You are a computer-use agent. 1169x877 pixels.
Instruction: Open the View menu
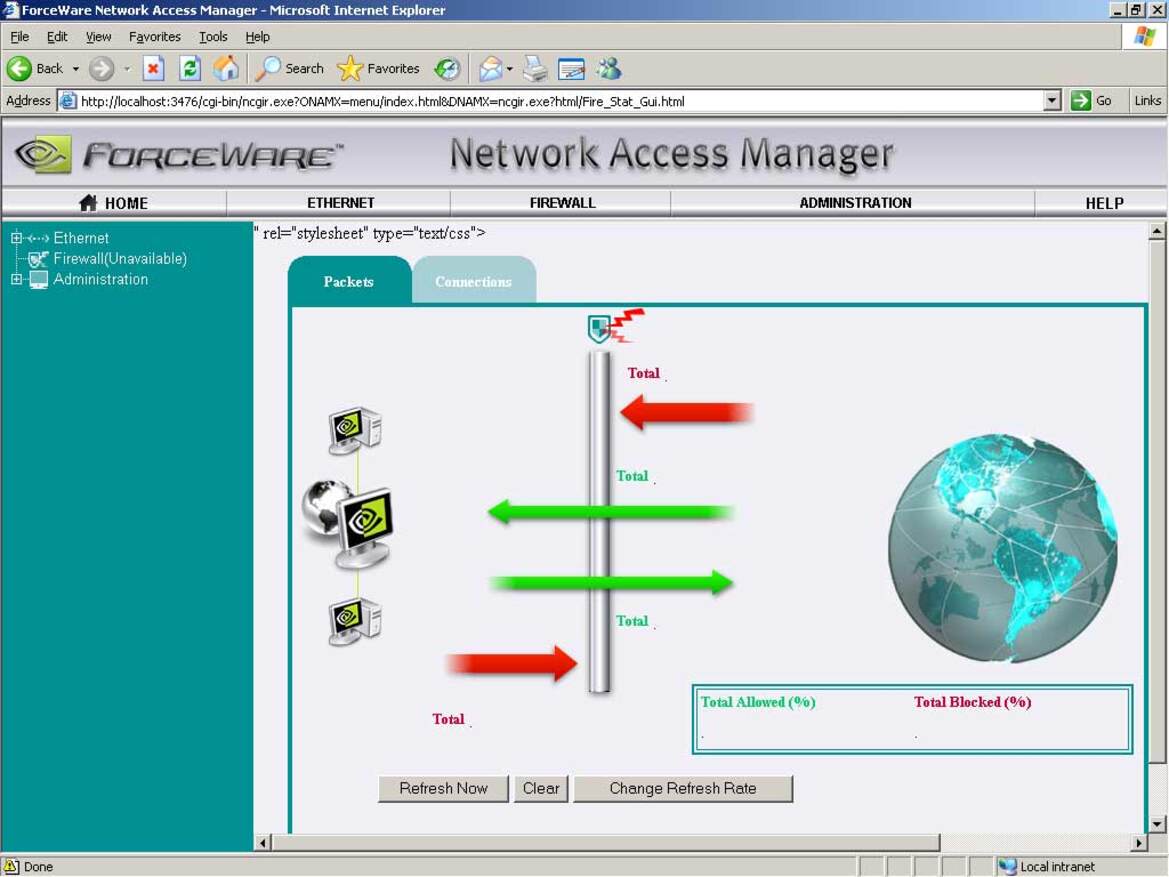(x=98, y=37)
